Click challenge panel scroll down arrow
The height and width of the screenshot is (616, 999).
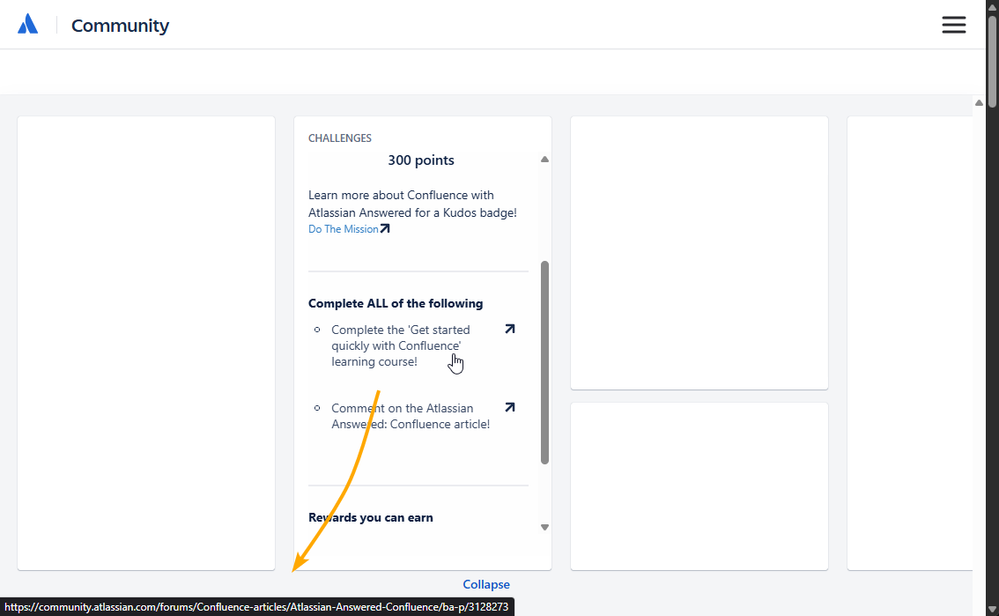545,527
